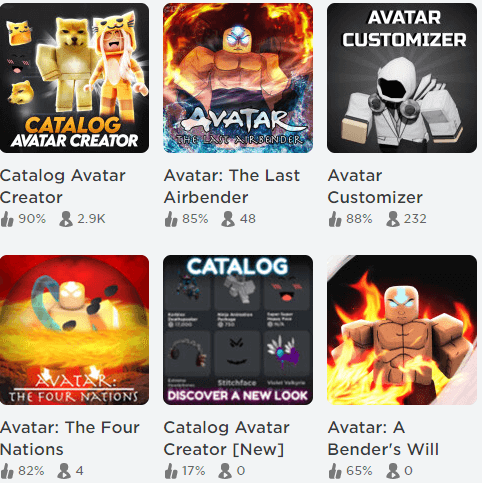Open the Catalog Avatar Creator [New] title
Viewport: 482px width, 483px height.
click(227, 438)
